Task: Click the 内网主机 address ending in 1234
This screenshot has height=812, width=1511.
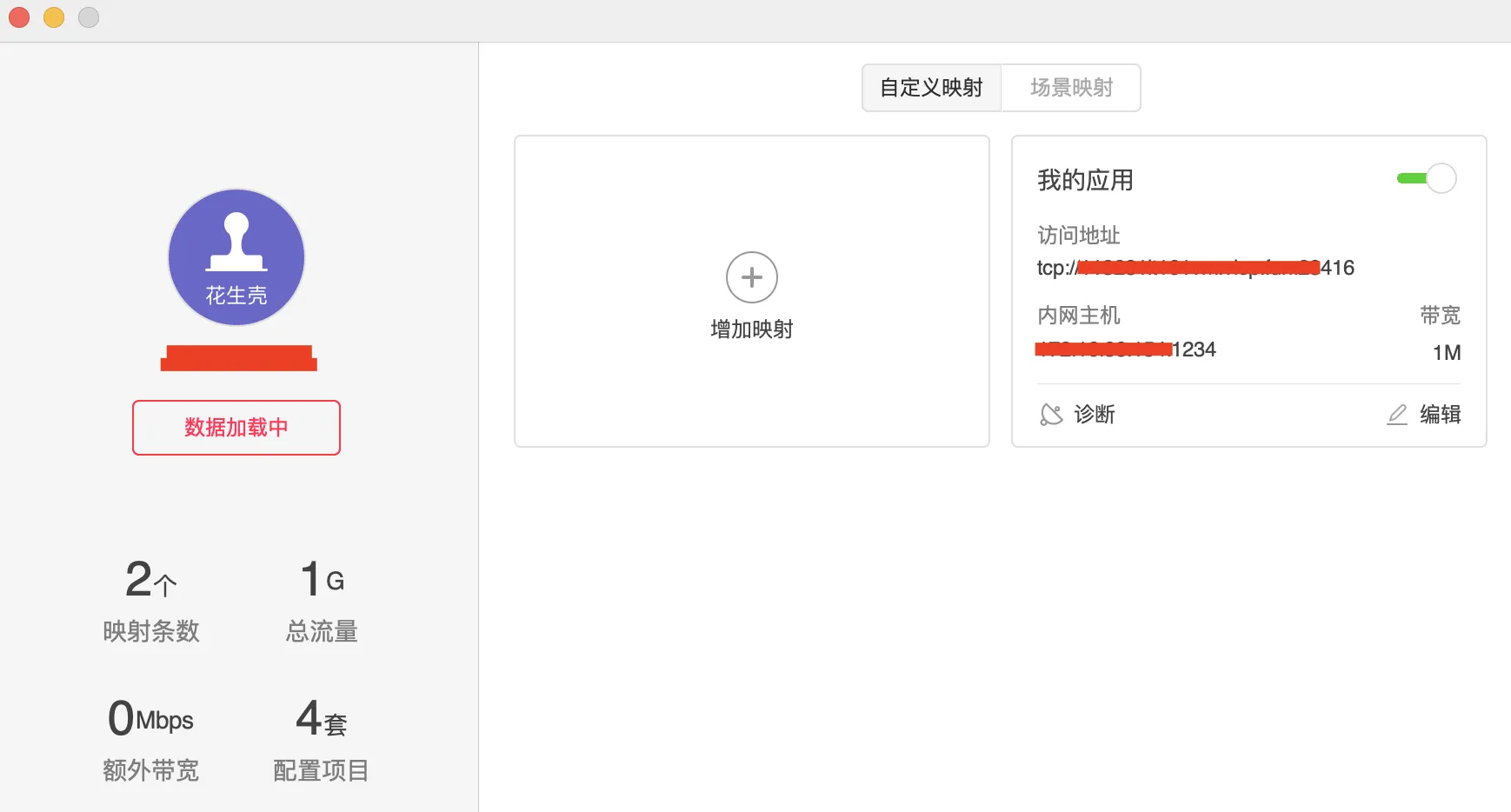Action: click(1126, 349)
